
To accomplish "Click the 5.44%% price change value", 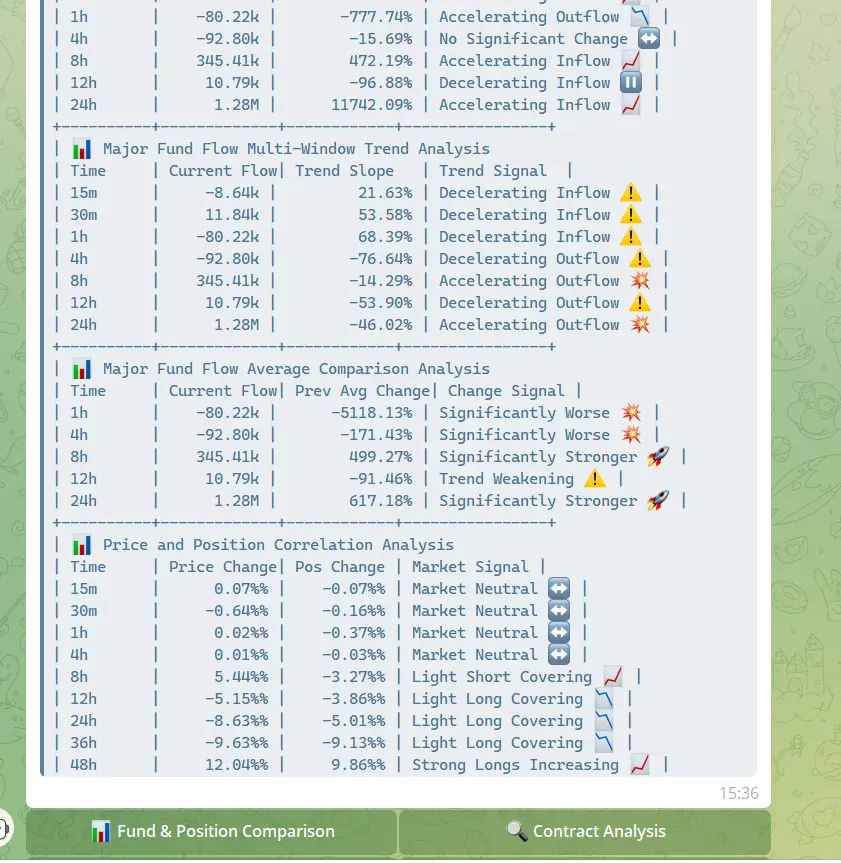I will 241,677.
